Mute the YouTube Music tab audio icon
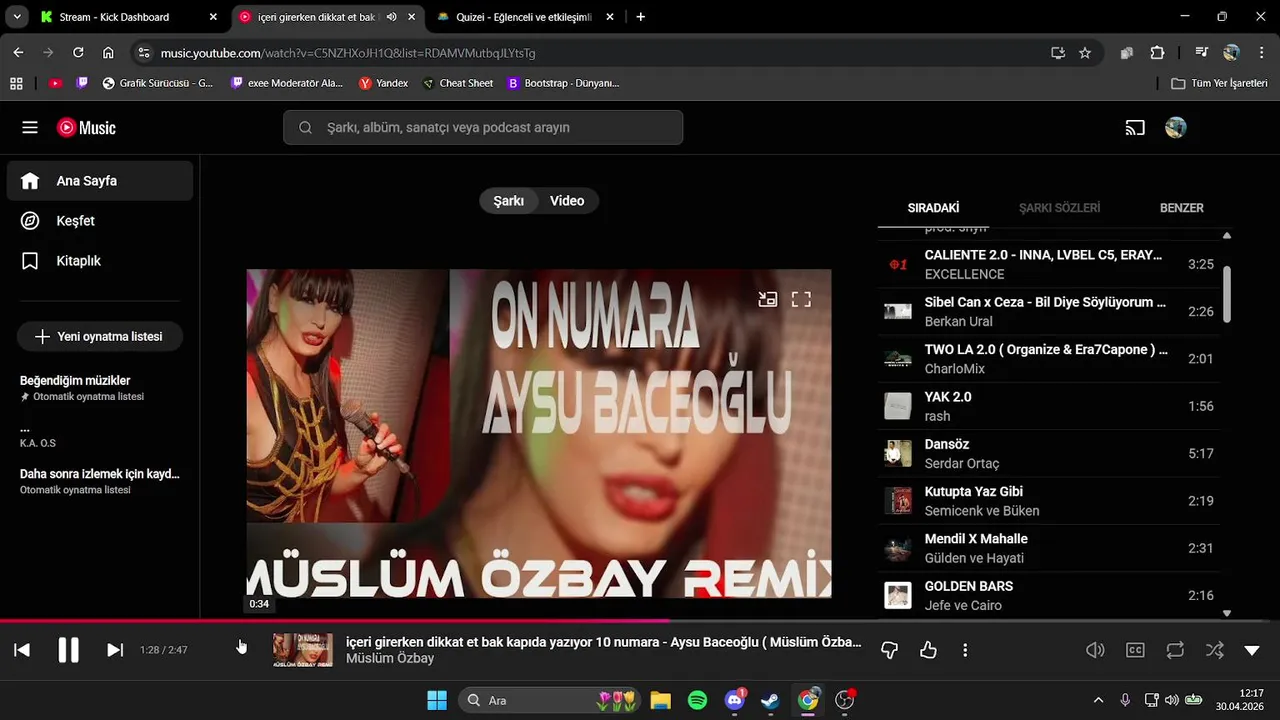This screenshot has width=1280, height=720. [391, 17]
